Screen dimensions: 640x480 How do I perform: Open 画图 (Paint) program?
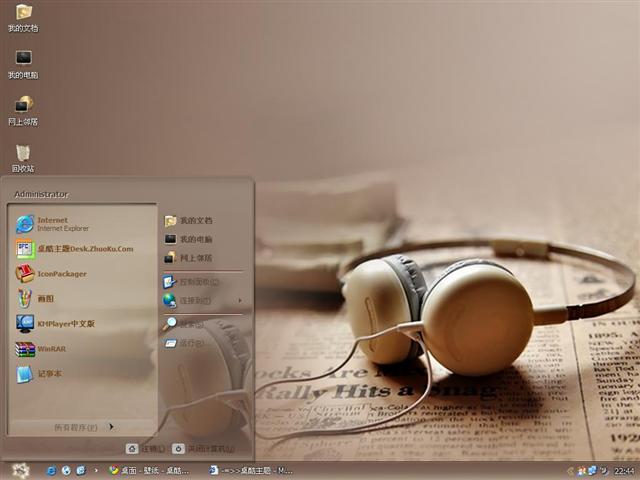[45, 298]
